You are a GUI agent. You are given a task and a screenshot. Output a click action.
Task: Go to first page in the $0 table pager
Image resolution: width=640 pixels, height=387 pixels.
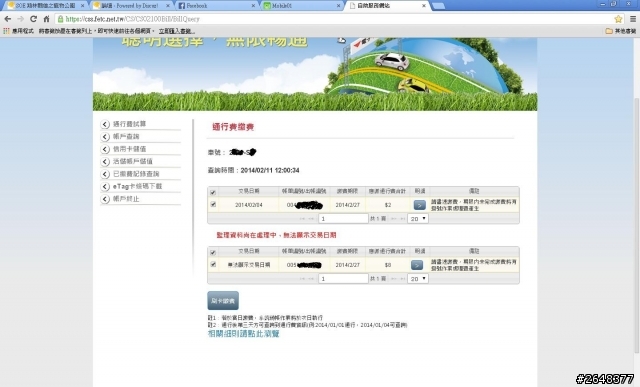[302, 279]
